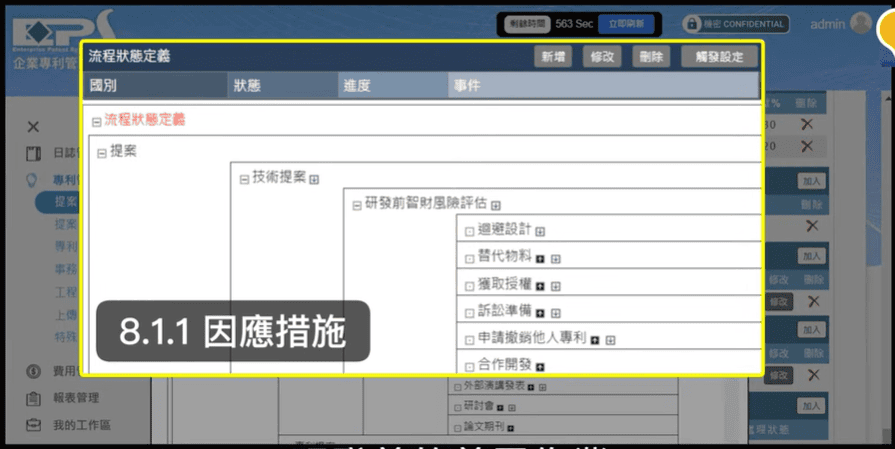Open 報表管理 in the left sidebar

76,398
